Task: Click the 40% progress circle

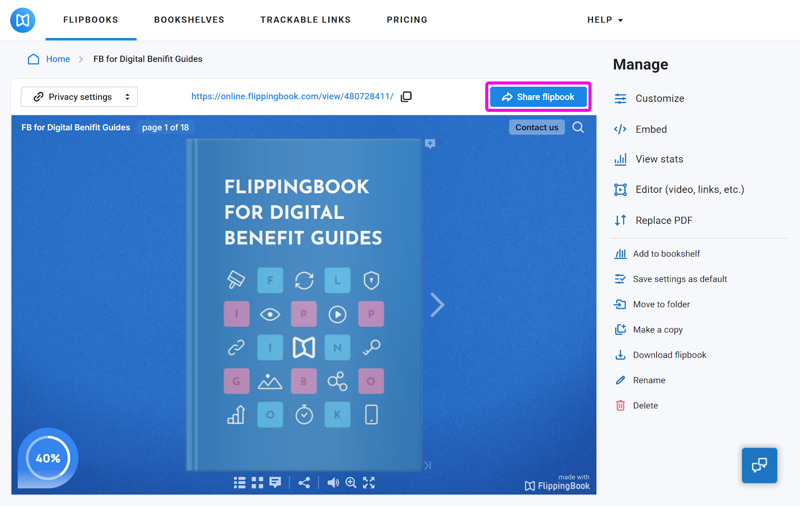Action: click(48, 458)
